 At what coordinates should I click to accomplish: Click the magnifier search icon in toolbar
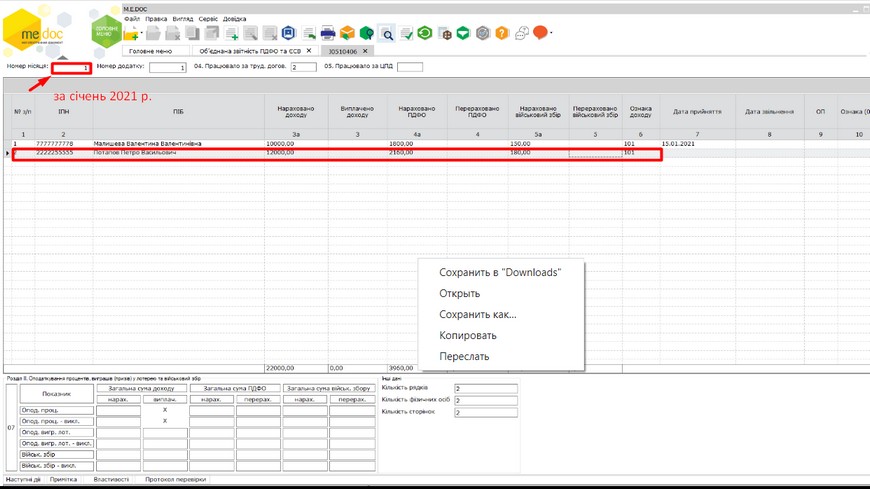point(387,34)
